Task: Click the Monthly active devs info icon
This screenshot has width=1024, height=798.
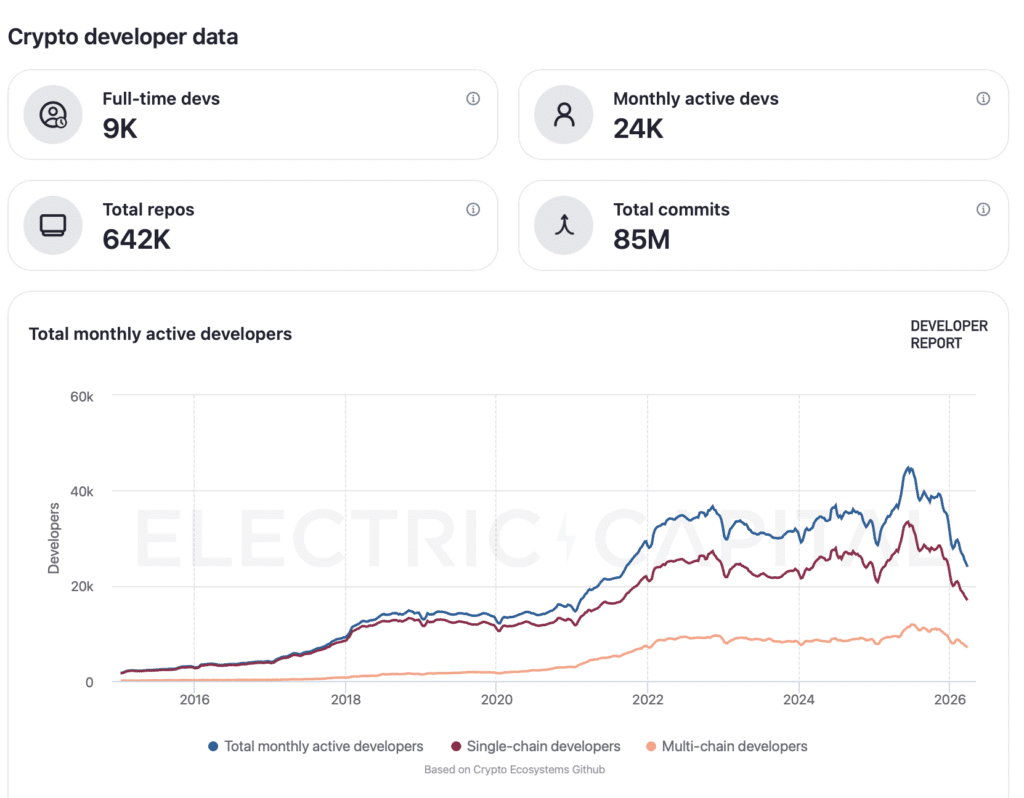Action: coord(983,99)
